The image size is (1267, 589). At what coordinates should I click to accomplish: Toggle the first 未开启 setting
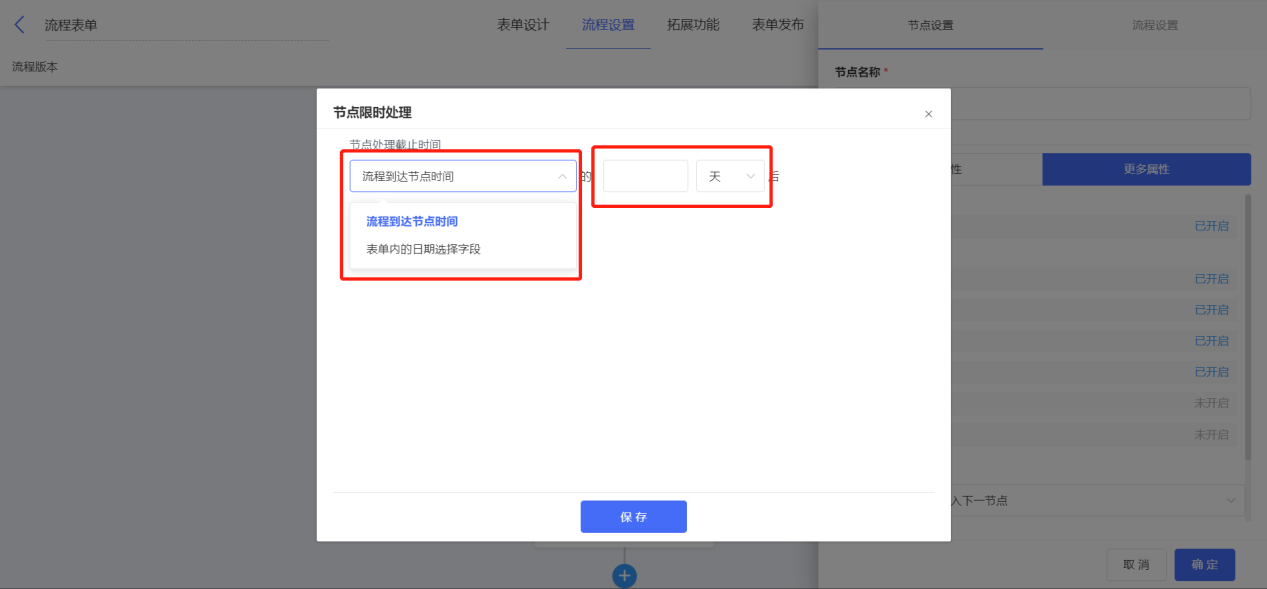click(x=1211, y=403)
